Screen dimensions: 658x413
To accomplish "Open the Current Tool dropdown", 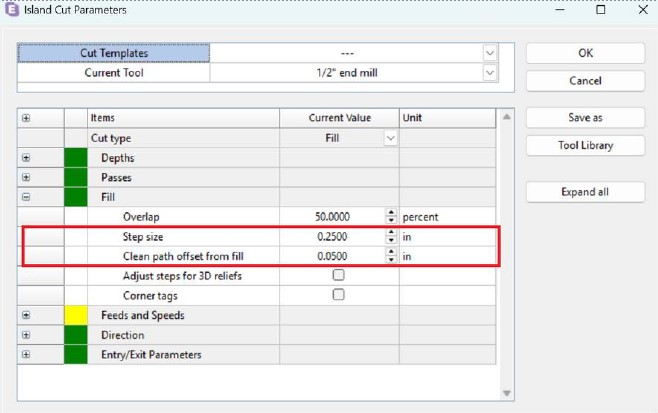I will (489, 72).
